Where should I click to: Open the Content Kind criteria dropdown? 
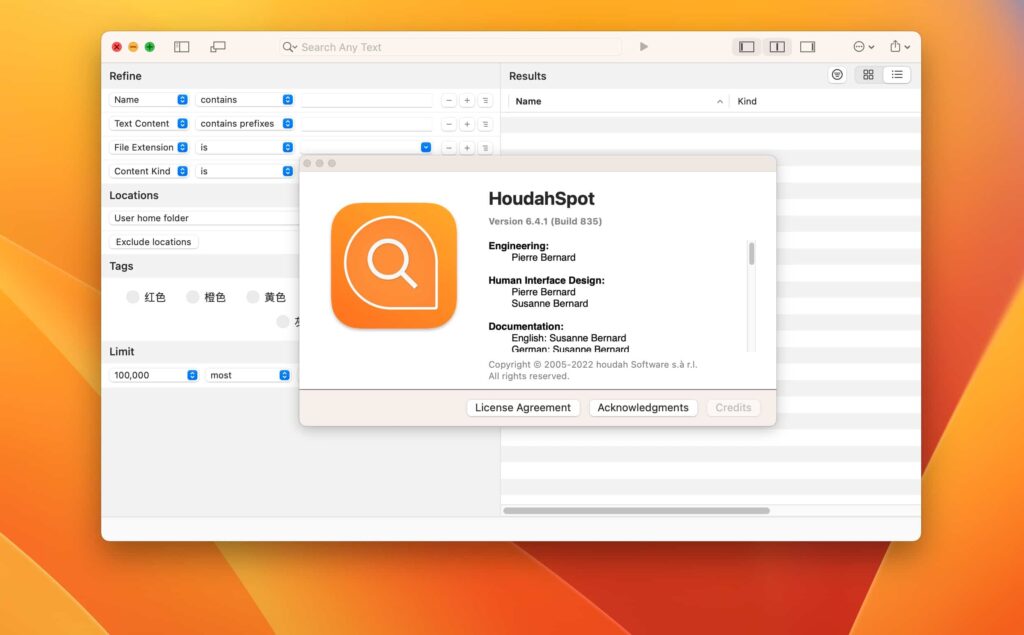tap(148, 171)
